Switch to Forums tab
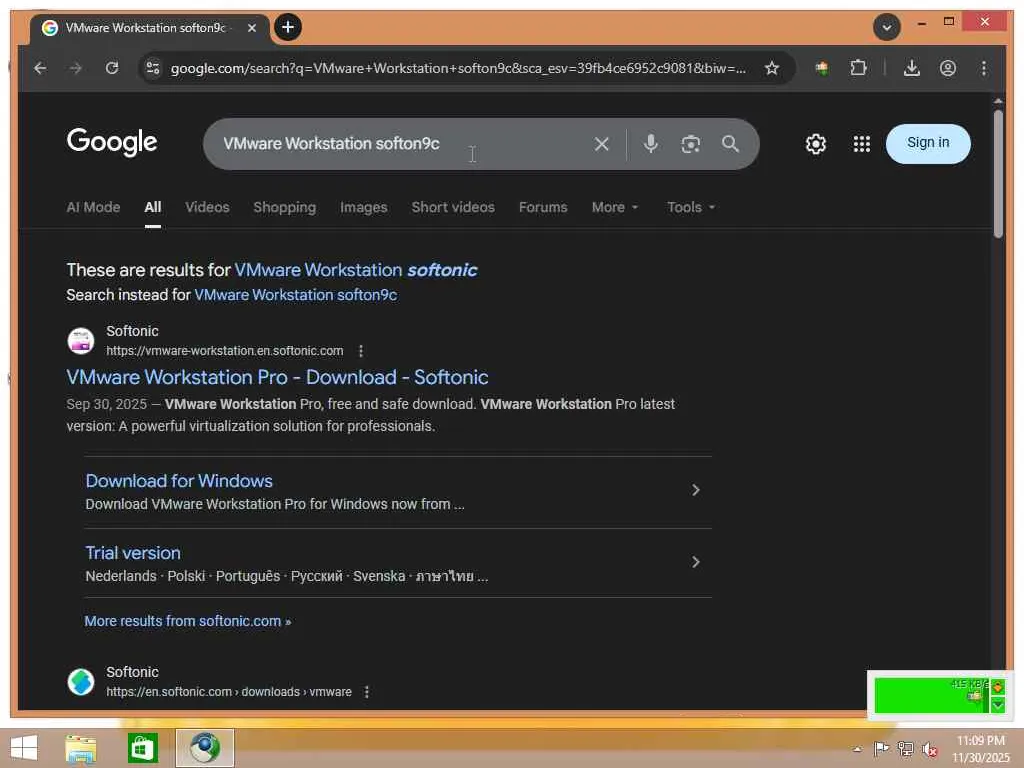 coord(543,207)
